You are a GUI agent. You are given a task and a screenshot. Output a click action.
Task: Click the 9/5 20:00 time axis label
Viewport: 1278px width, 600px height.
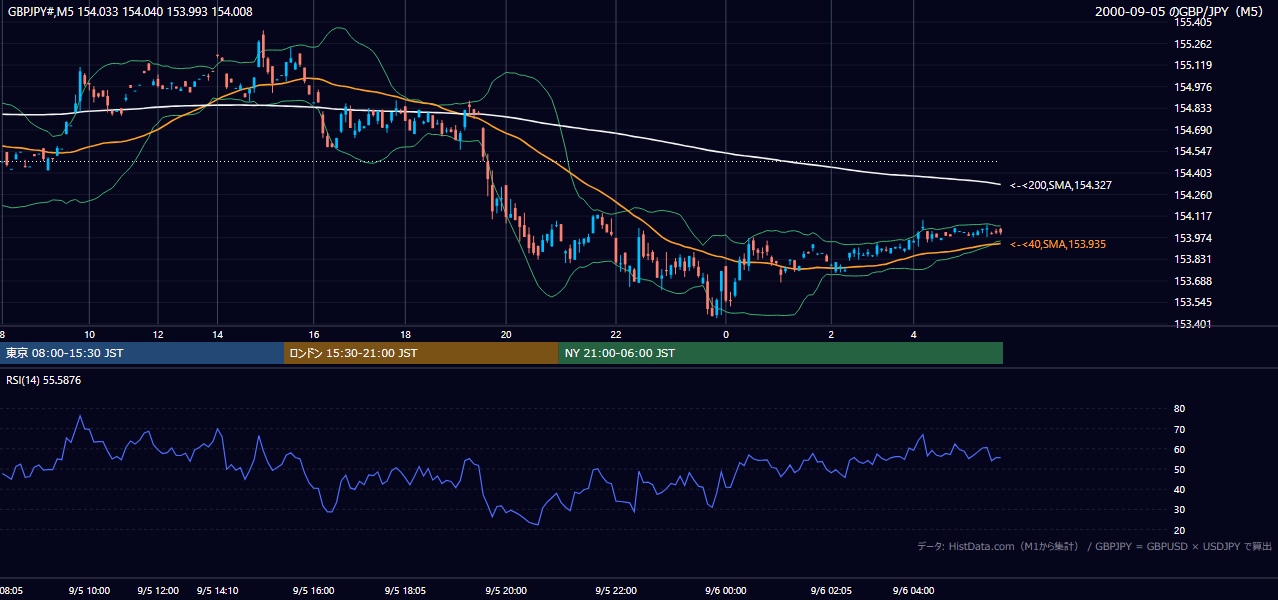(x=505, y=591)
